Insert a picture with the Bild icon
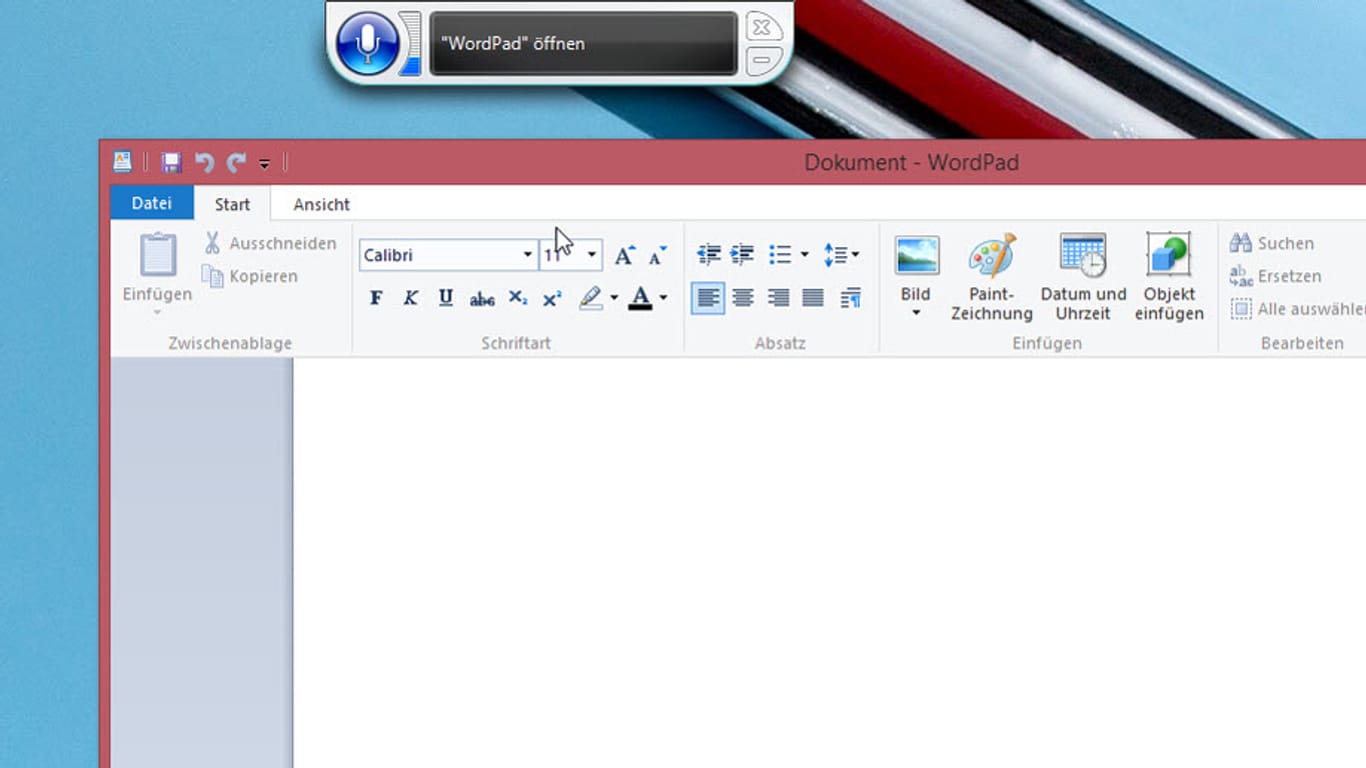 [916, 256]
